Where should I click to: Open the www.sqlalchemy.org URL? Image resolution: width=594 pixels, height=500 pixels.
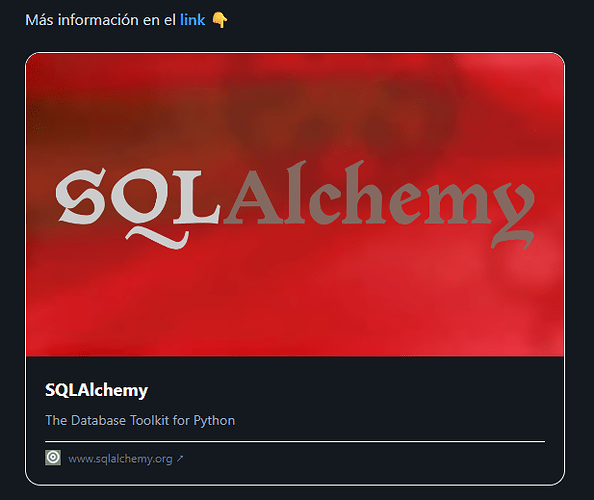120,459
